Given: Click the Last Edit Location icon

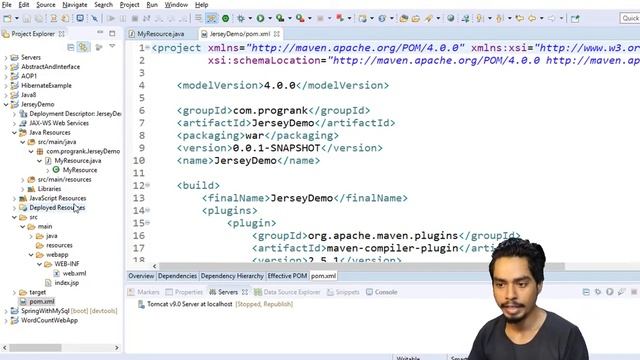Looking at the screenshot, I should [x=520, y=18].
